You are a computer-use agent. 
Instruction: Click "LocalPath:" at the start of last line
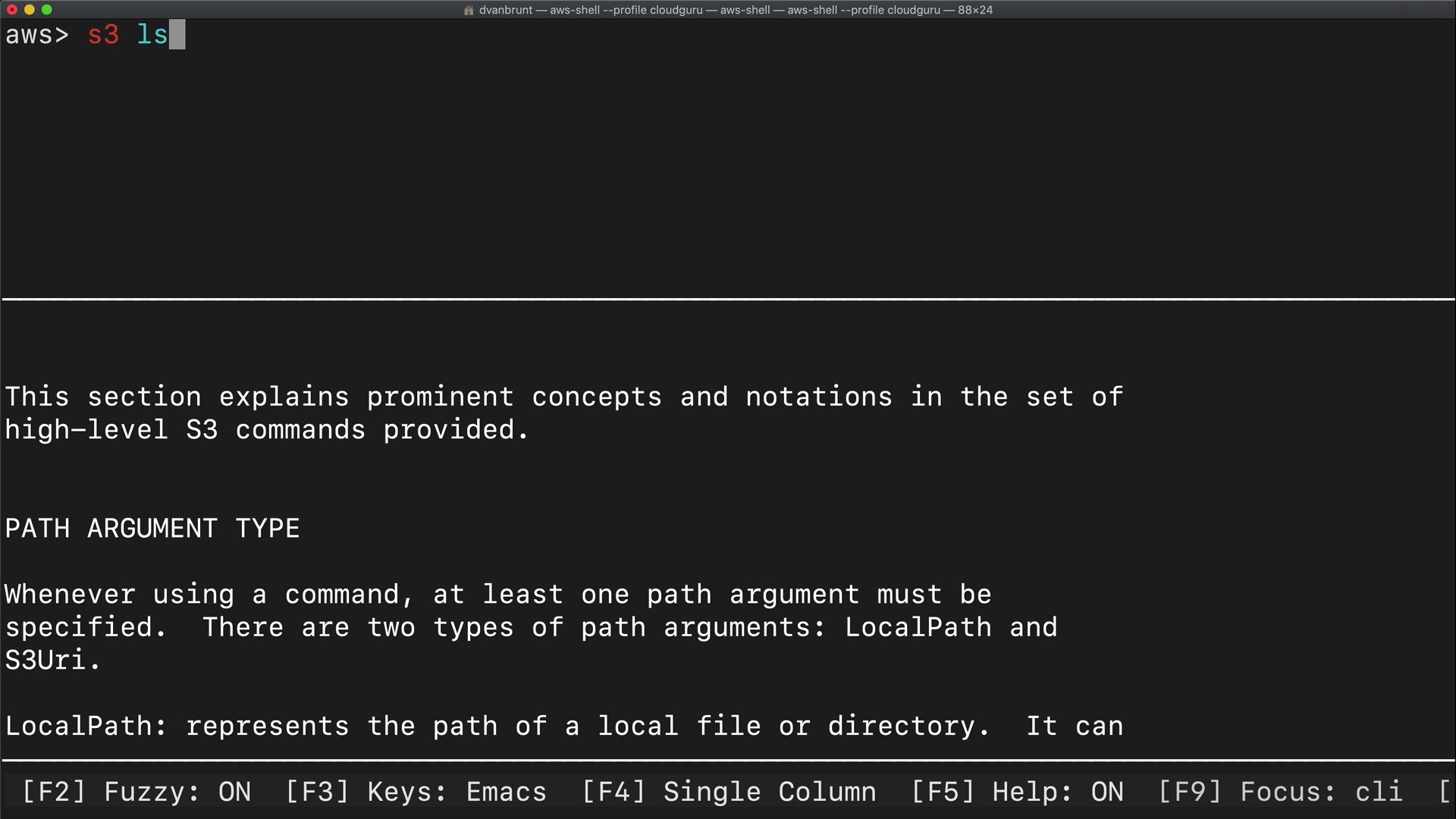86,726
